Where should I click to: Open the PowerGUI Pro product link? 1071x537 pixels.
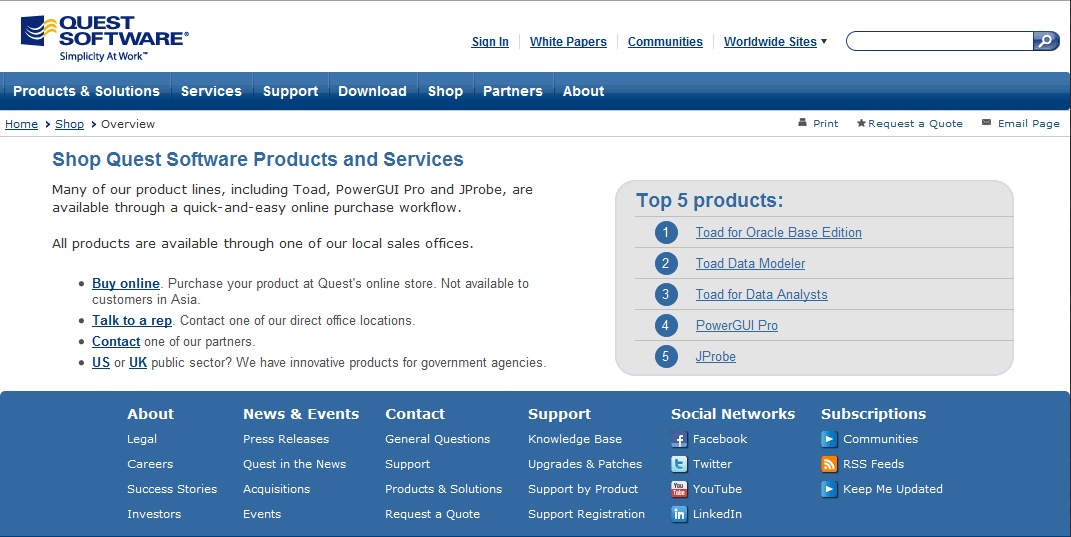coord(737,326)
